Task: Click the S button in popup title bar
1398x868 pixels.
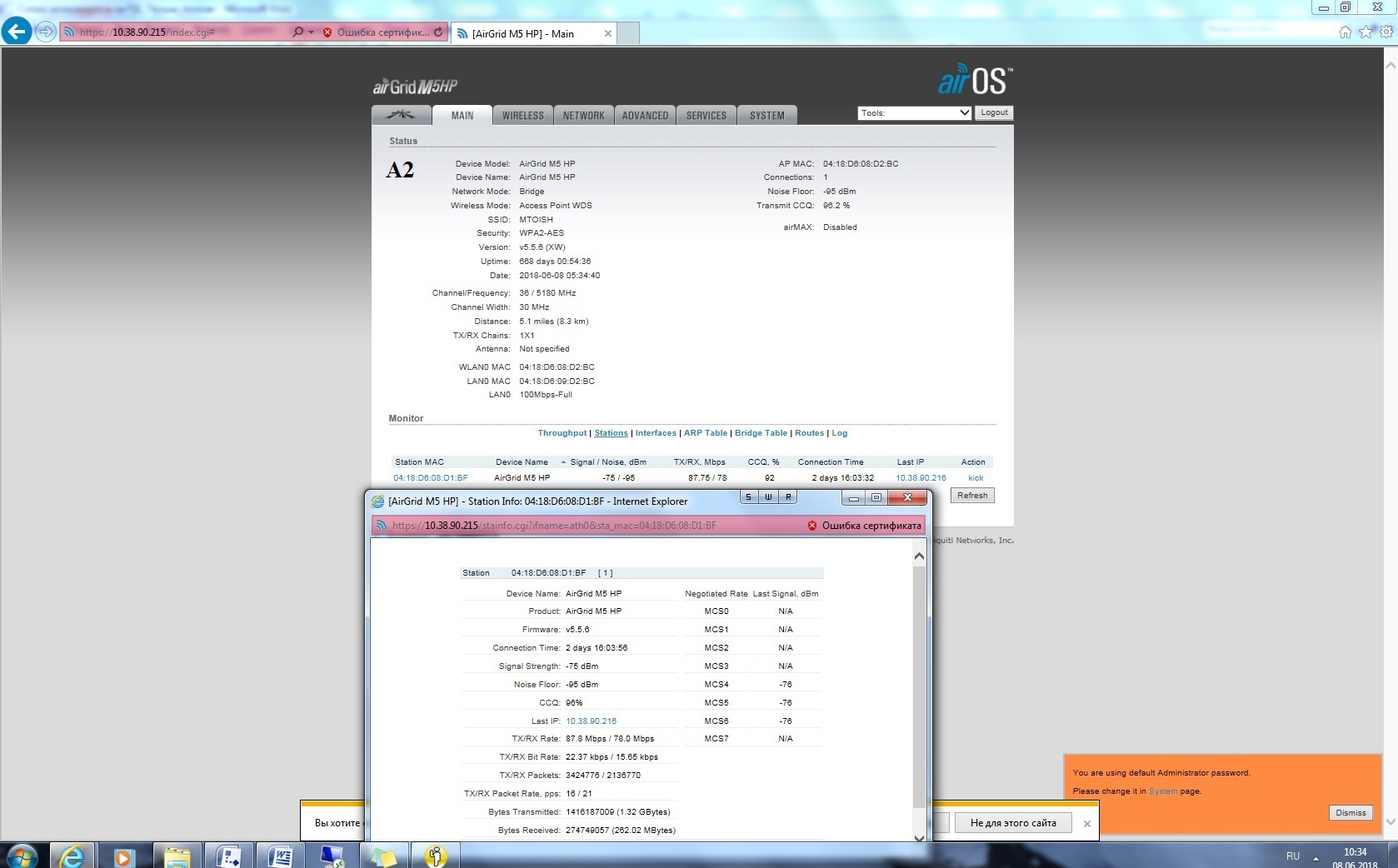Action: (748, 497)
